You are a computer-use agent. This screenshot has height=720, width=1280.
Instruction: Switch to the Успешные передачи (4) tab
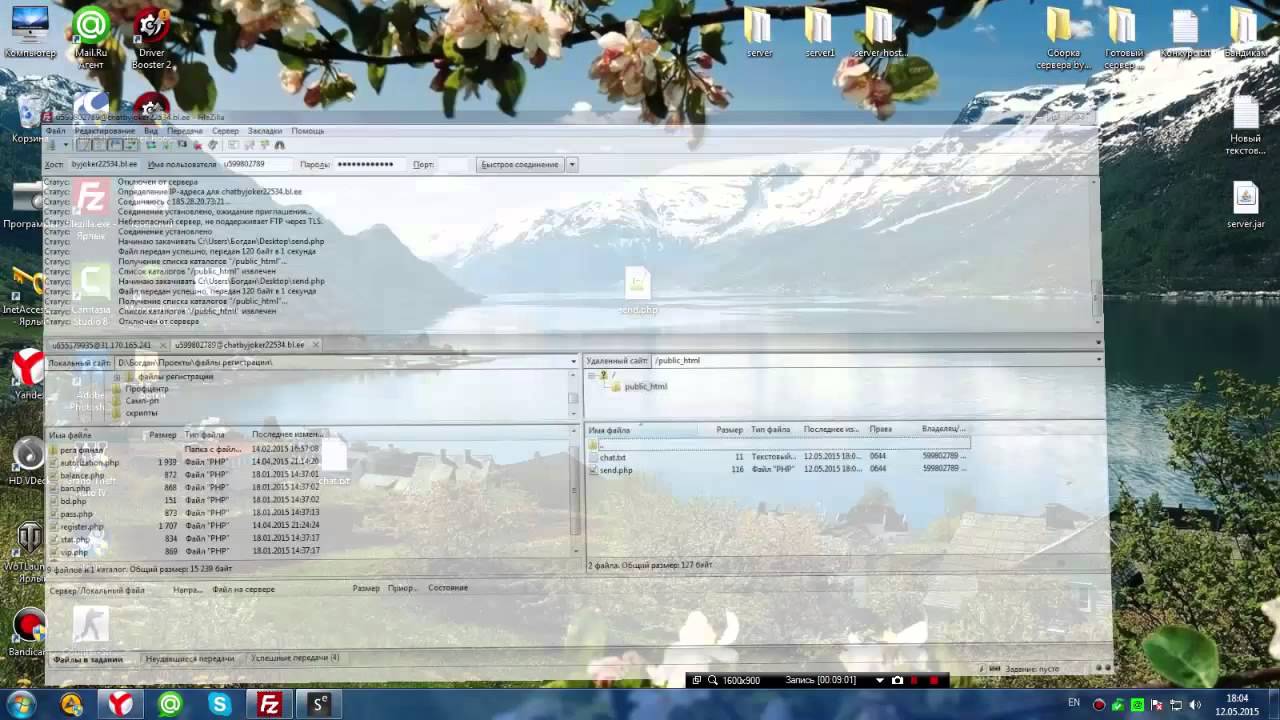pyautogui.click(x=294, y=659)
